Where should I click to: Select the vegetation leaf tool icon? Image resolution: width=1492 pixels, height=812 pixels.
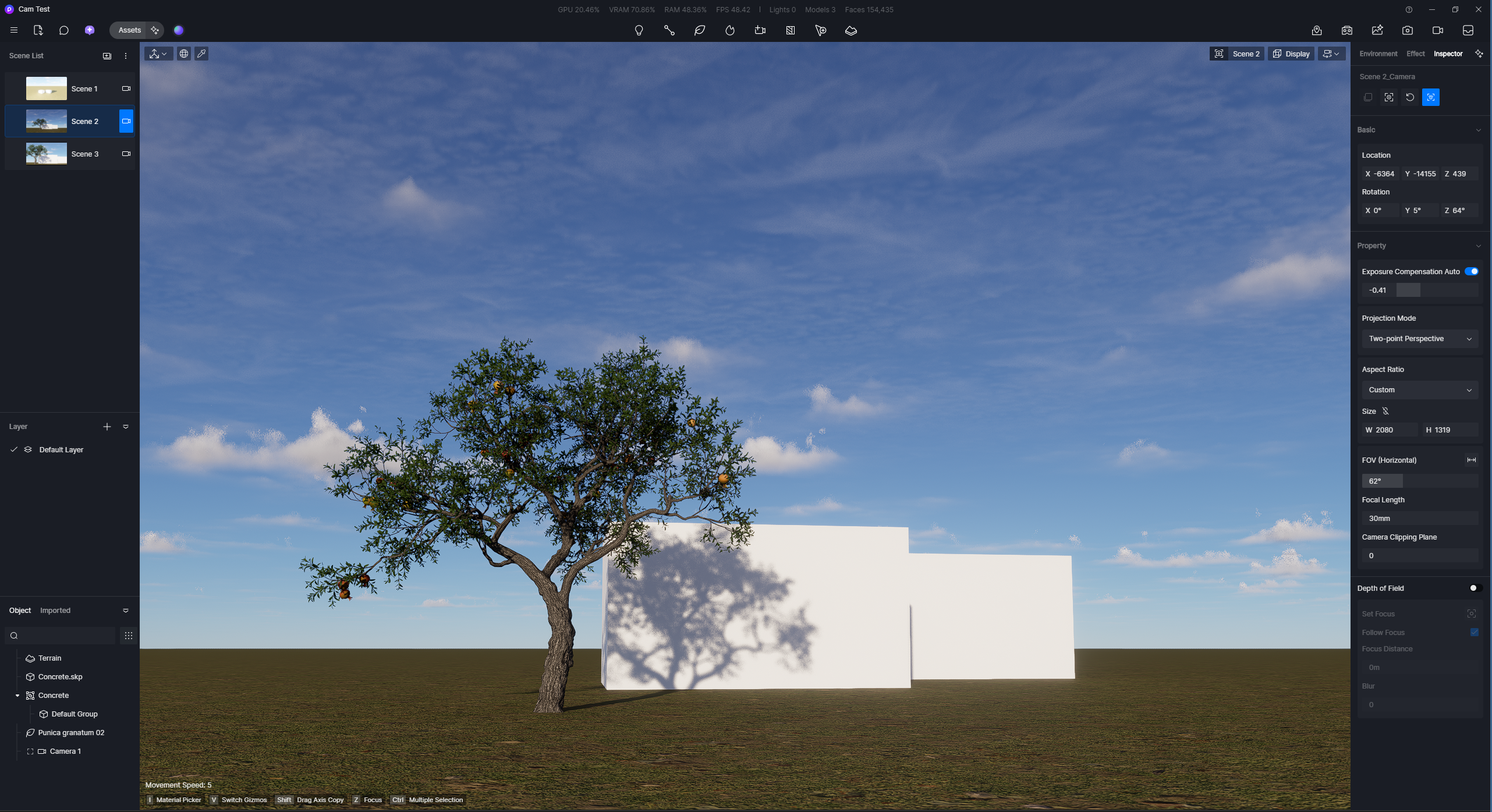(700, 30)
